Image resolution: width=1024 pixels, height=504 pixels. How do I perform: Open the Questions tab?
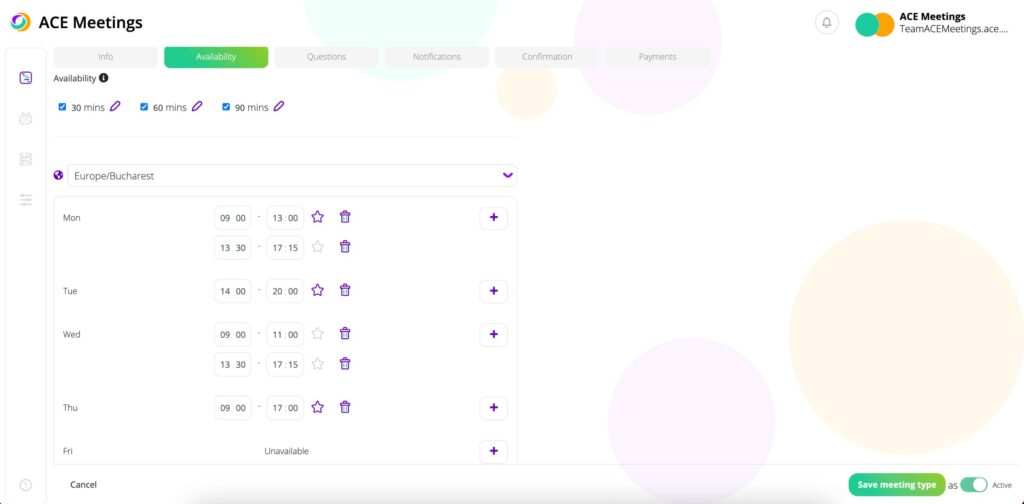pyautogui.click(x=326, y=57)
